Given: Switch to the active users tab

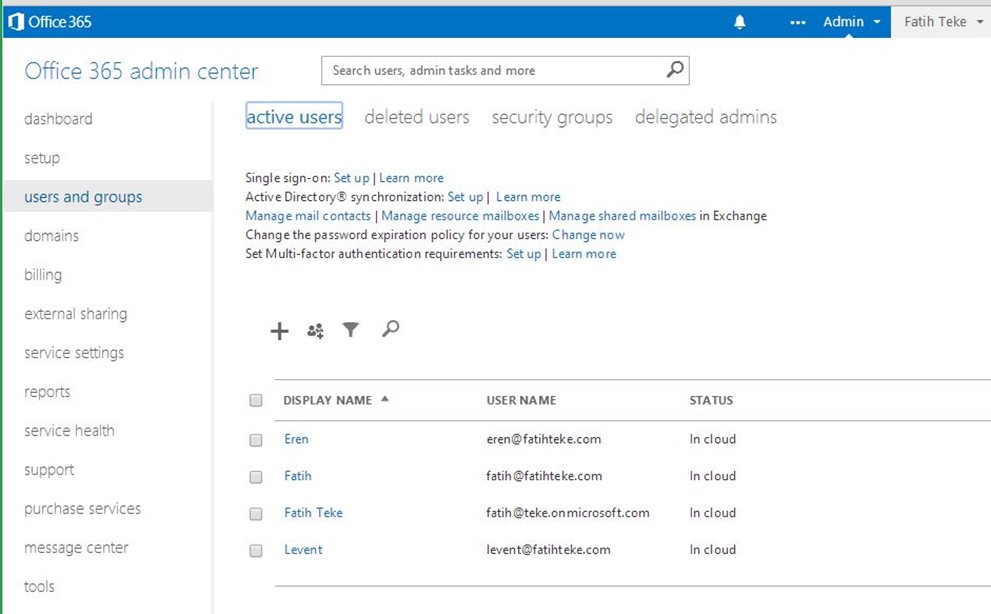Looking at the screenshot, I should [294, 116].
